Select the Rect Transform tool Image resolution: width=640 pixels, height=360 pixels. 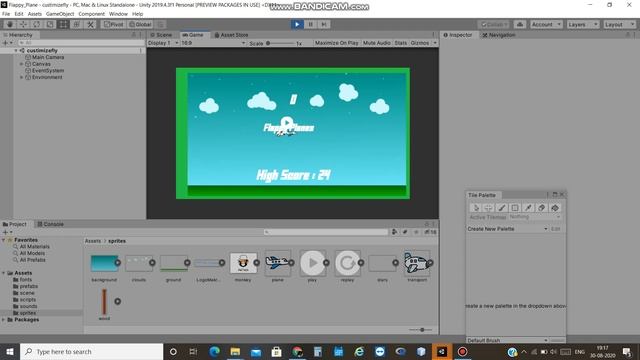coord(63,24)
